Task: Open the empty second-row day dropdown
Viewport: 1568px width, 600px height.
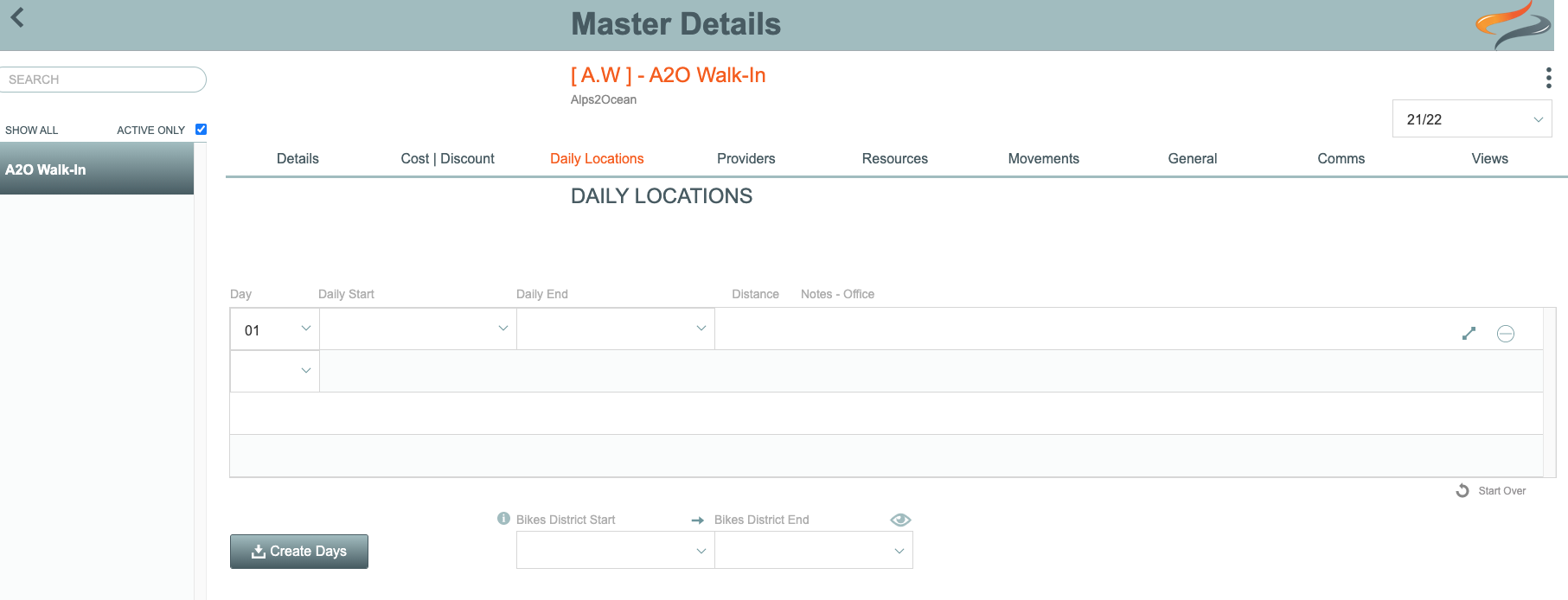Action: coord(275,371)
